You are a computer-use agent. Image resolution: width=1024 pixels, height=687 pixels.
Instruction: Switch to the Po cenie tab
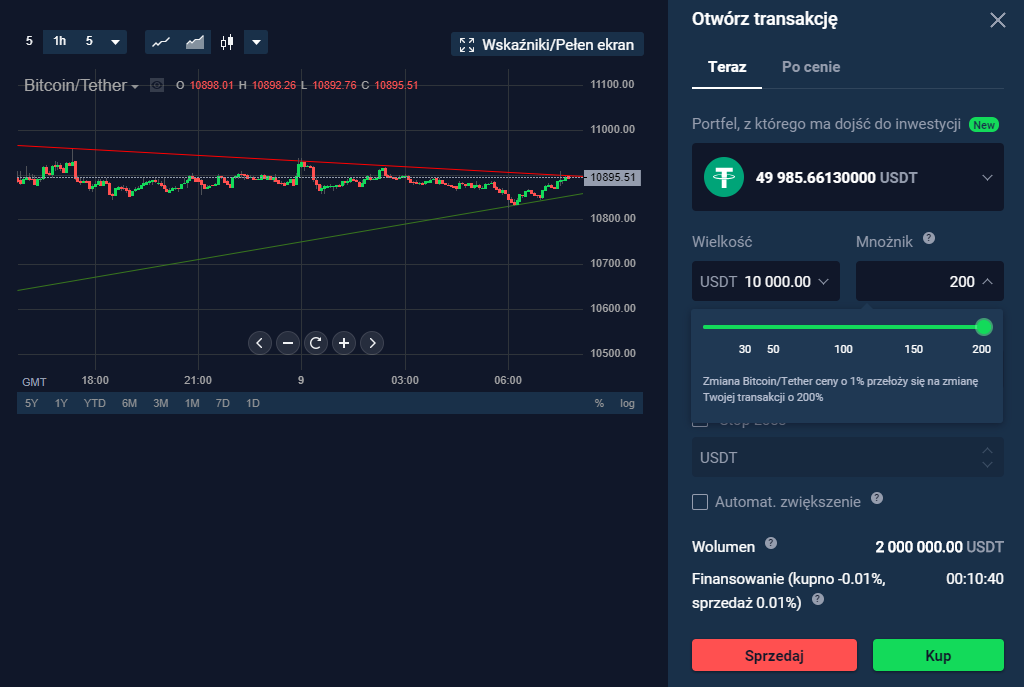(810, 67)
